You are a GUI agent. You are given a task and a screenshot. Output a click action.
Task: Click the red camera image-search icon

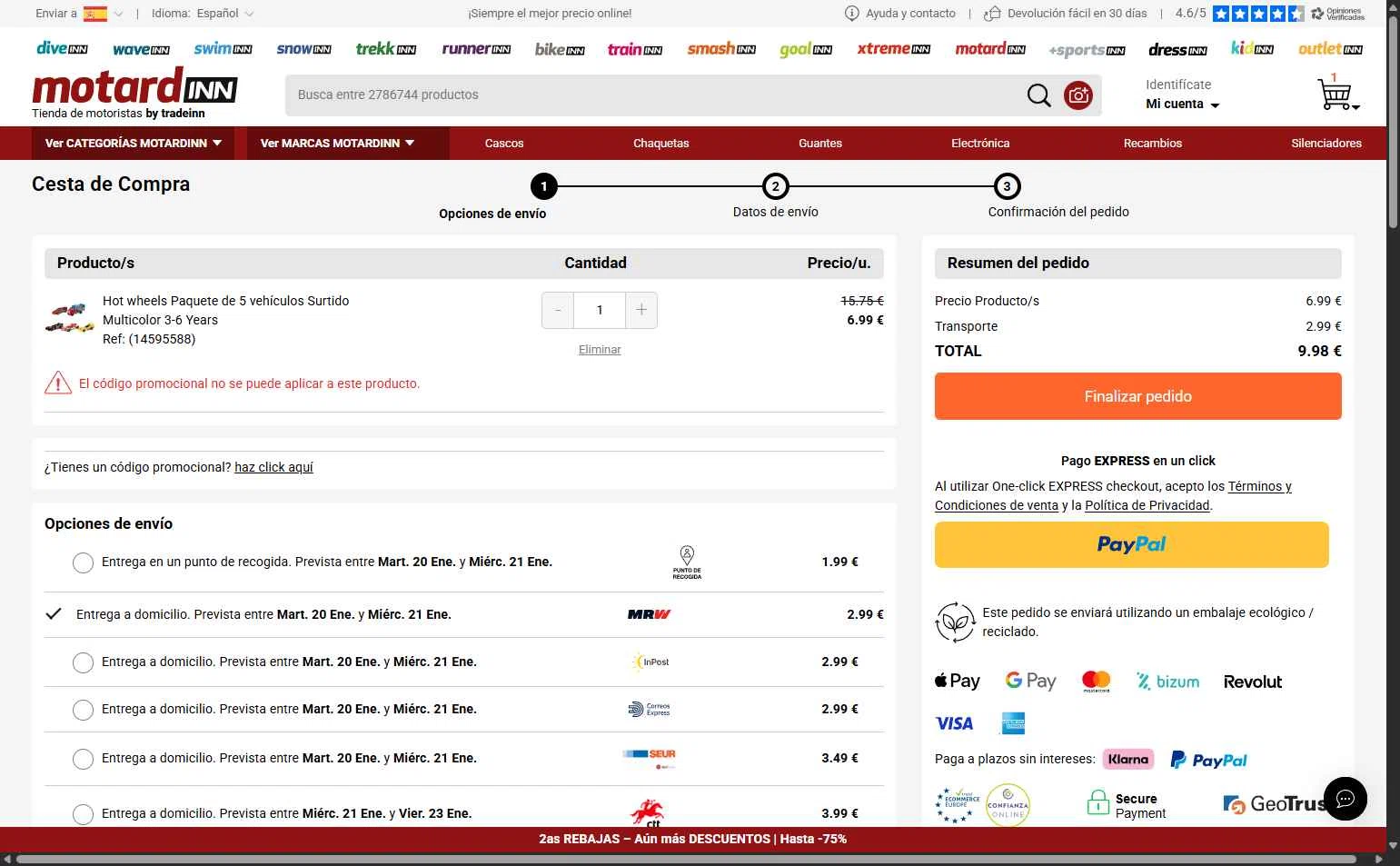[x=1078, y=95]
